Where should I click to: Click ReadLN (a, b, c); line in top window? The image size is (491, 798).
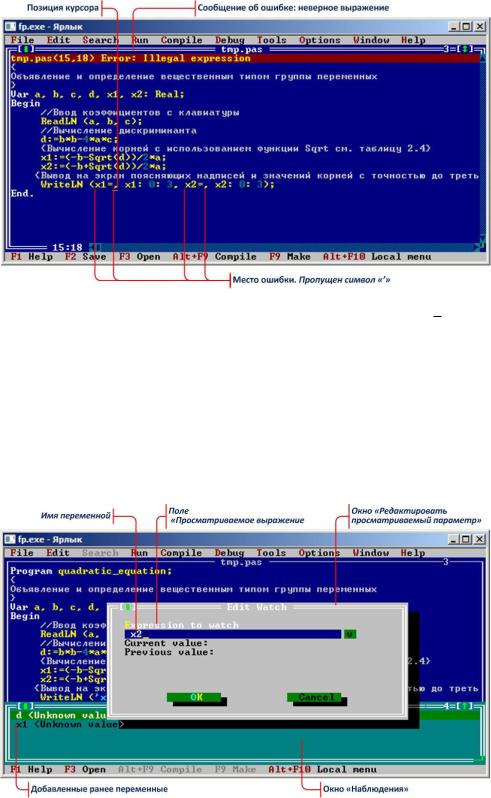tap(92, 122)
